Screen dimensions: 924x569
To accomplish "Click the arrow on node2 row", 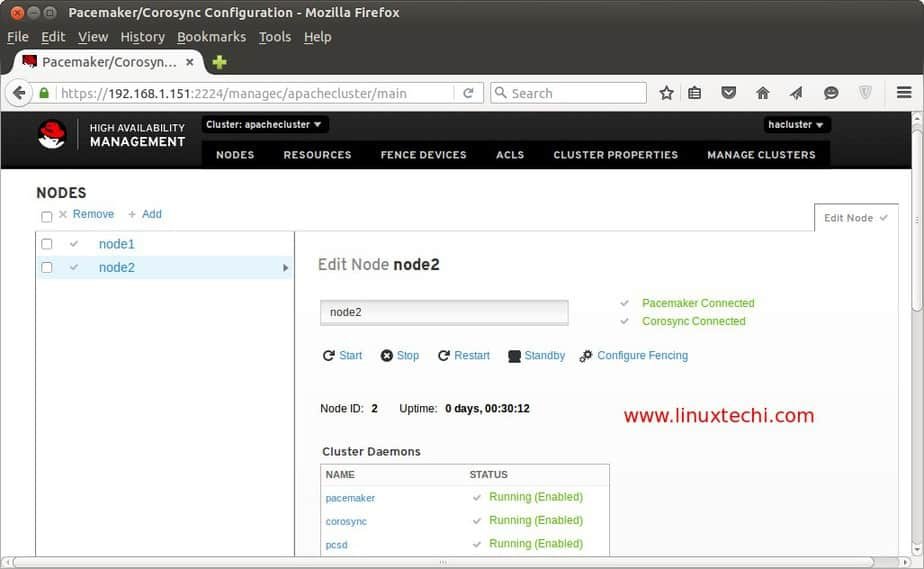I will click(x=286, y=268).
